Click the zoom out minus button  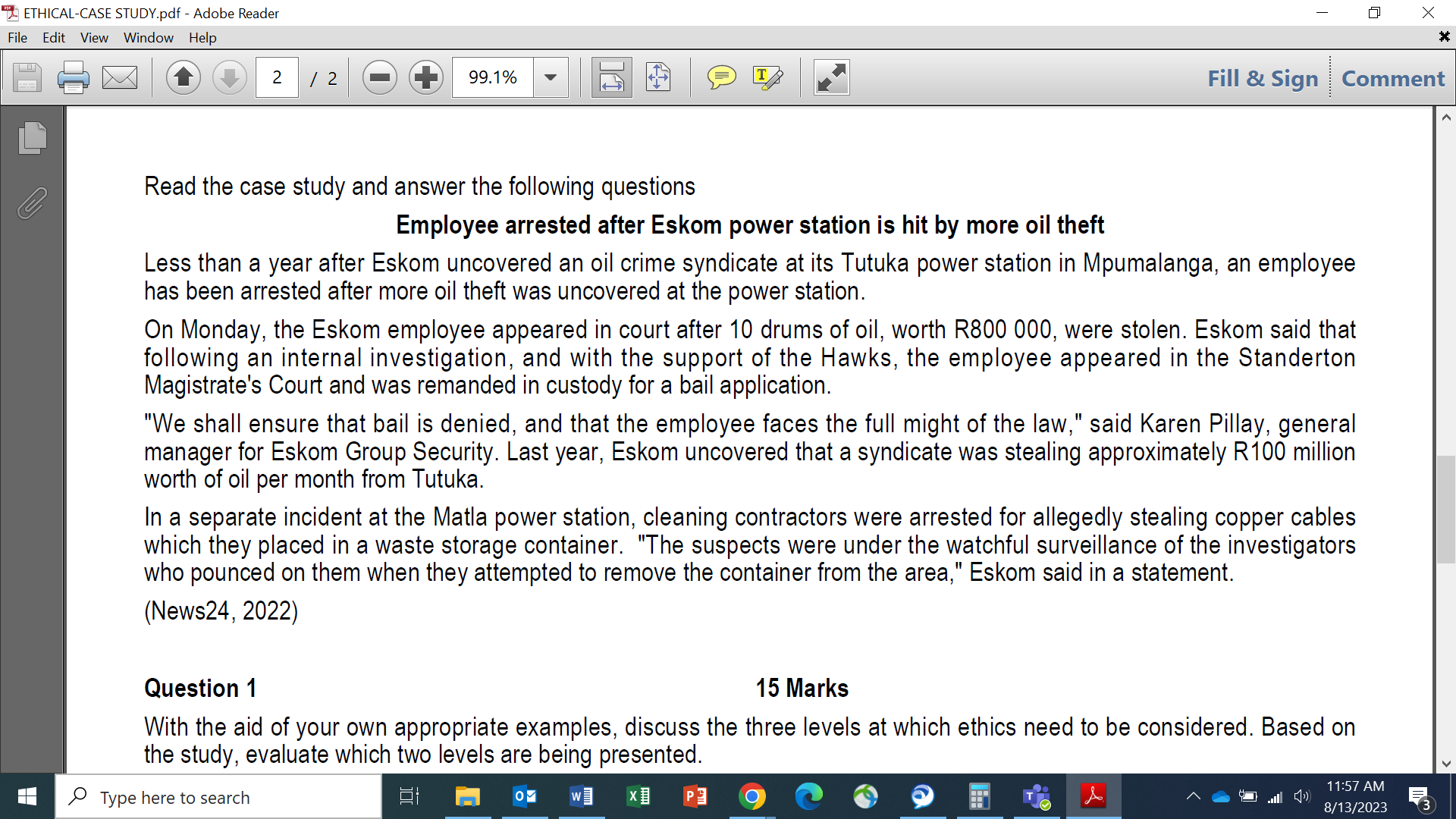point(379,77)
